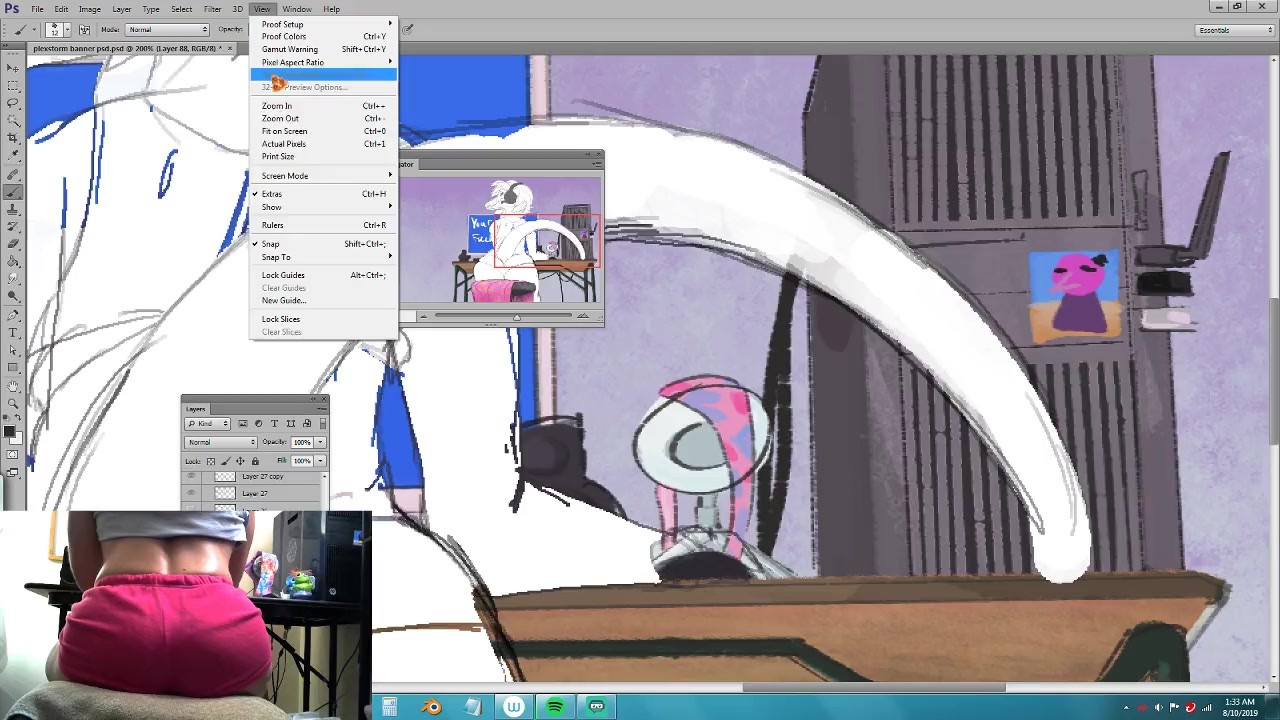
Task: Expand the layer Opacity slider arrow
Action: click(320, 442)
